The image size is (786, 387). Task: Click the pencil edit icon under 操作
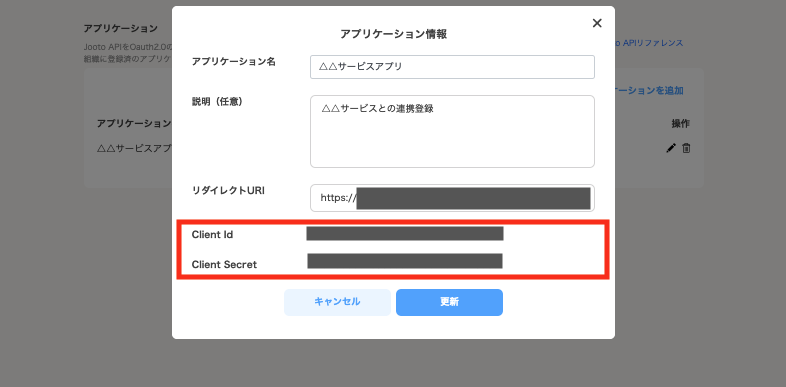click(671, 148)
